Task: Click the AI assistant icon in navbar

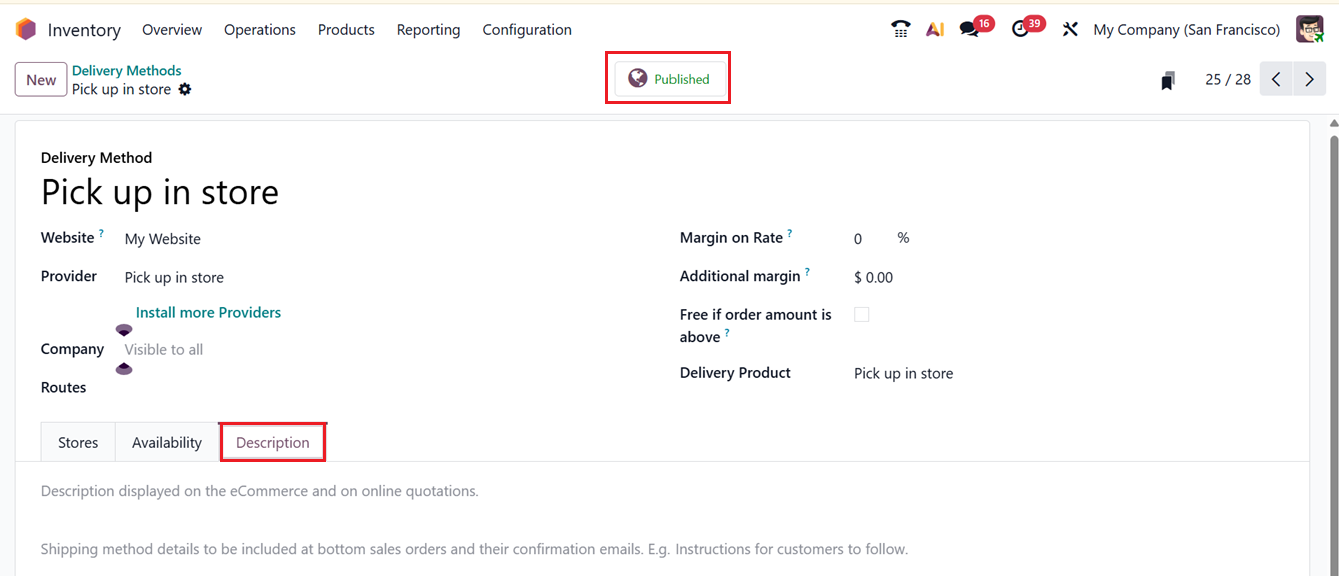Action: [935, 30]
